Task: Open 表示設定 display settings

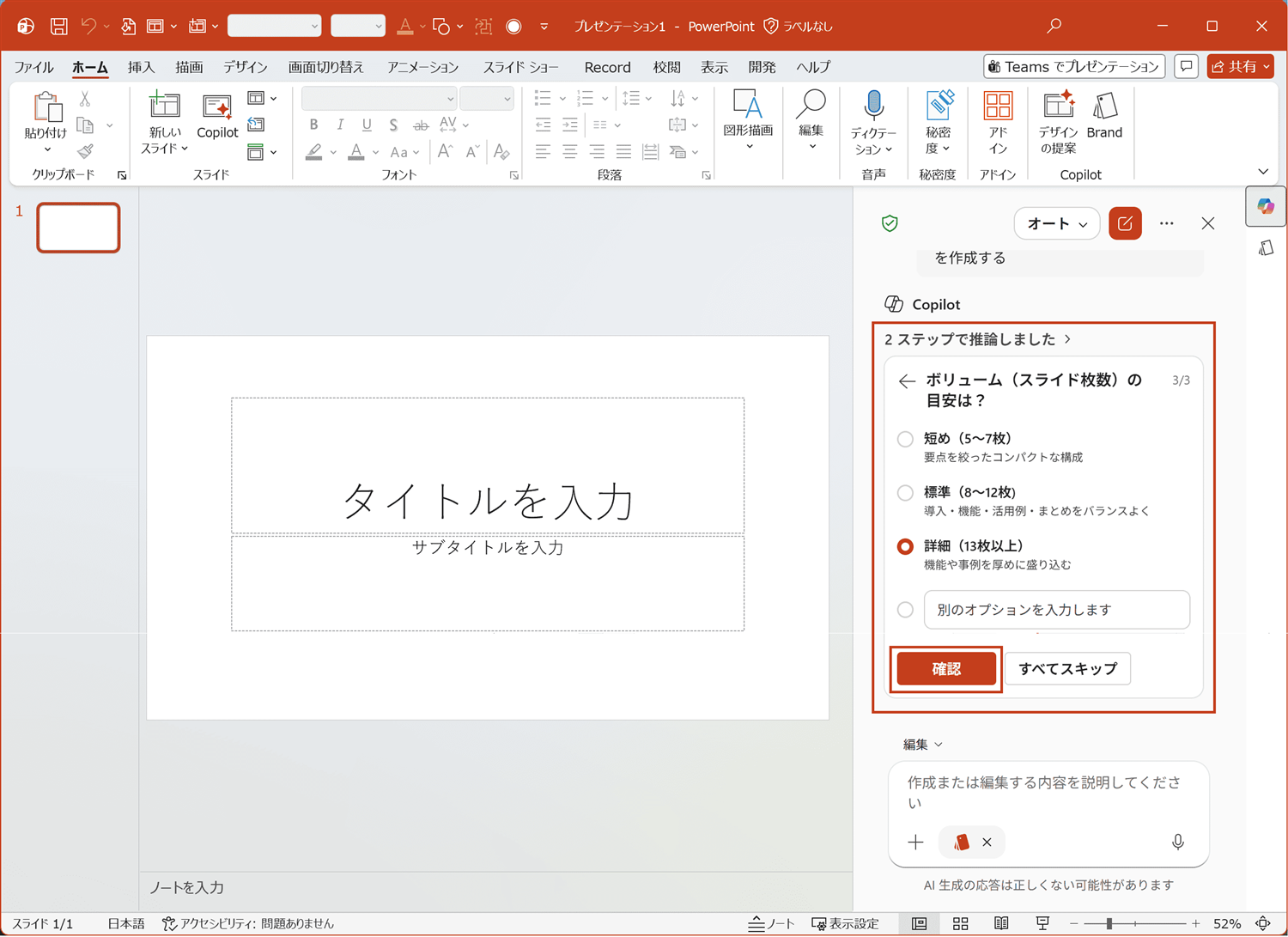Action: (846, 924)
